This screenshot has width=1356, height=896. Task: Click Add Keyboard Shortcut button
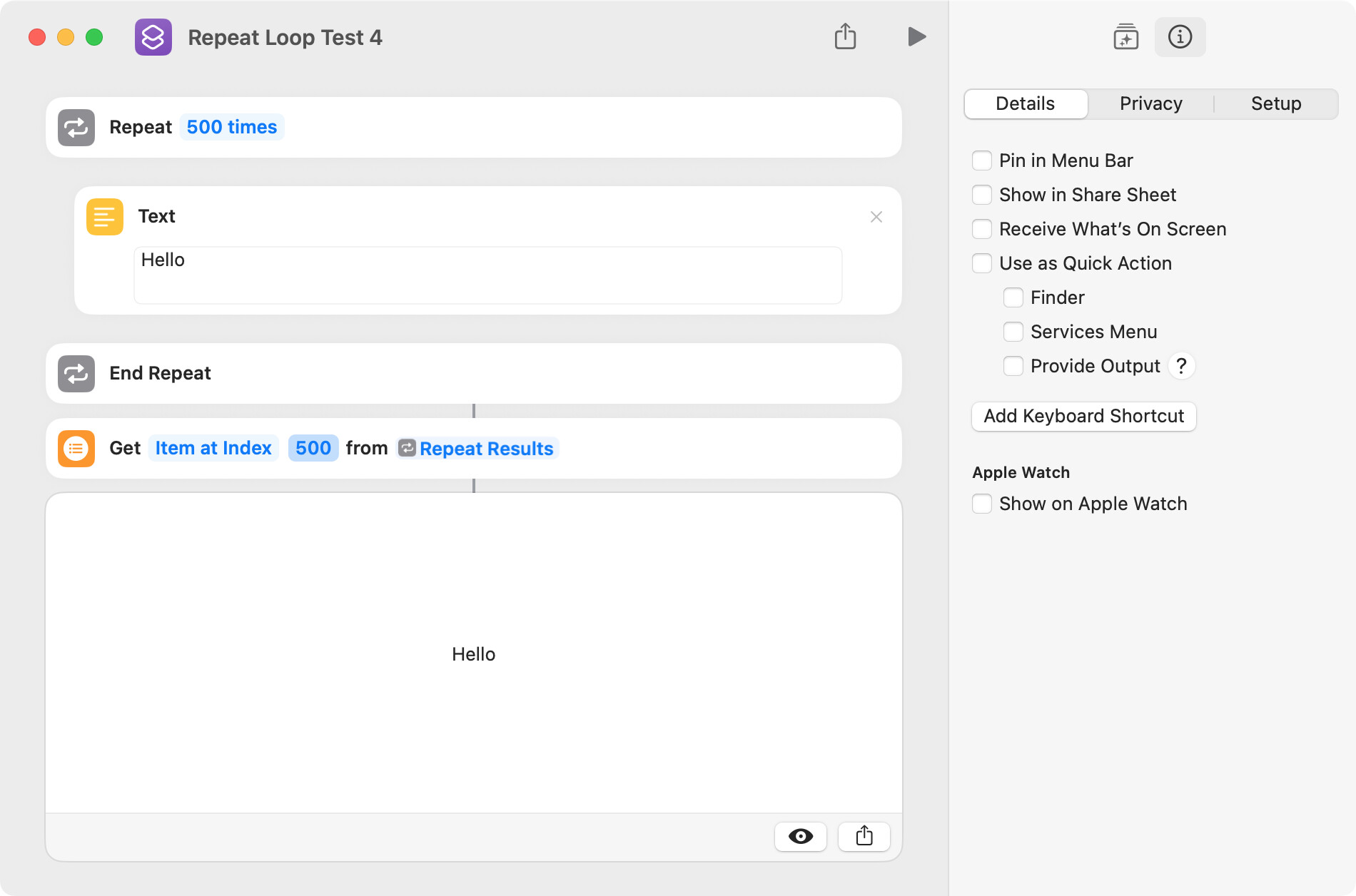coord(1083,417)
